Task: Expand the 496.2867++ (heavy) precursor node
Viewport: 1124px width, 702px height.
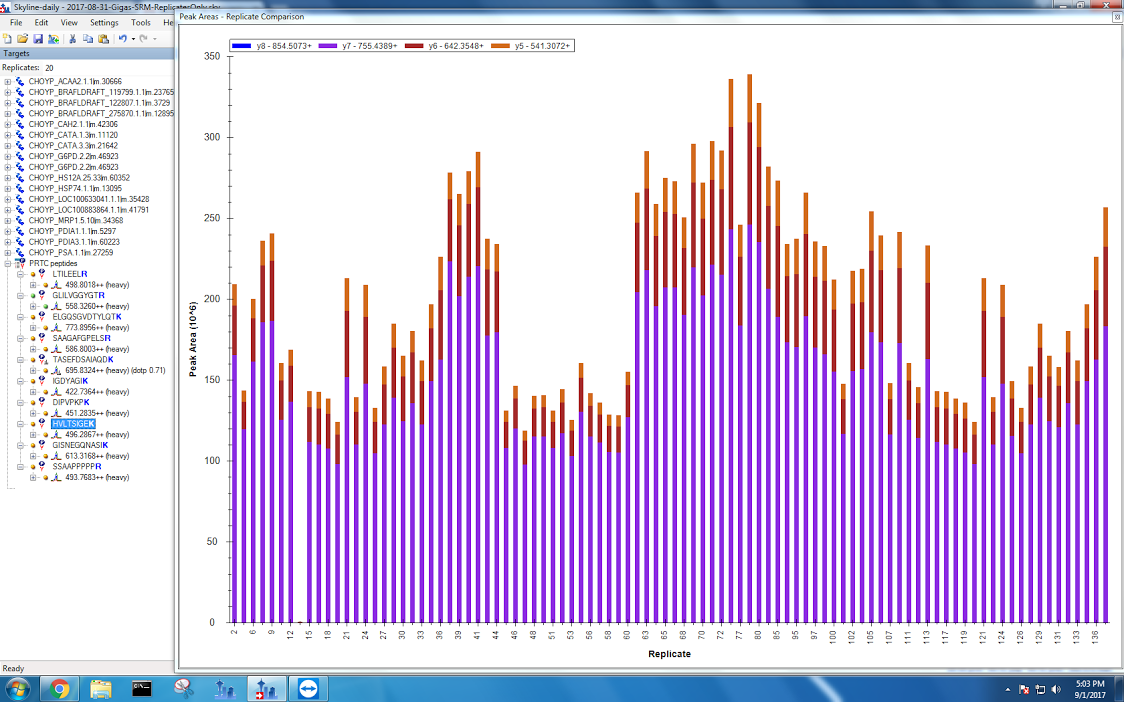Action: pyautogui.click(x=33, y=435)
